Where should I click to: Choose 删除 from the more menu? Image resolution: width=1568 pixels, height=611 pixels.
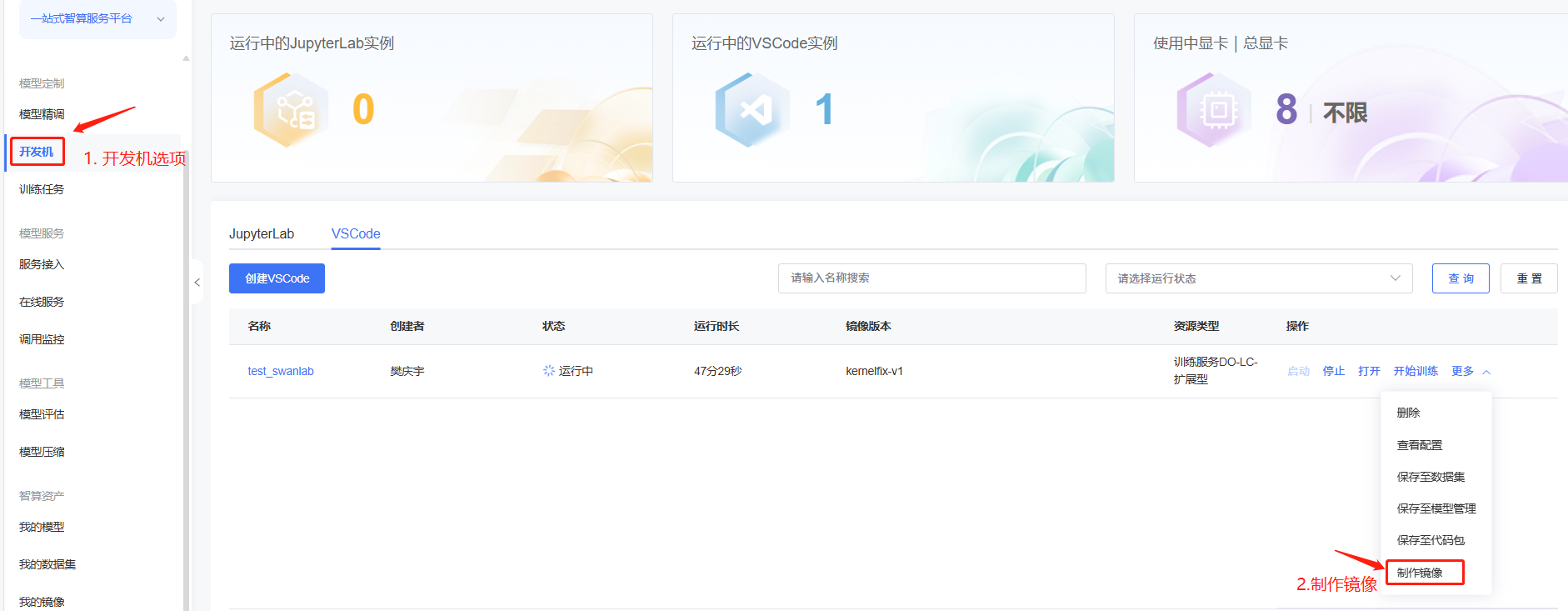[x=1408, y=413]
